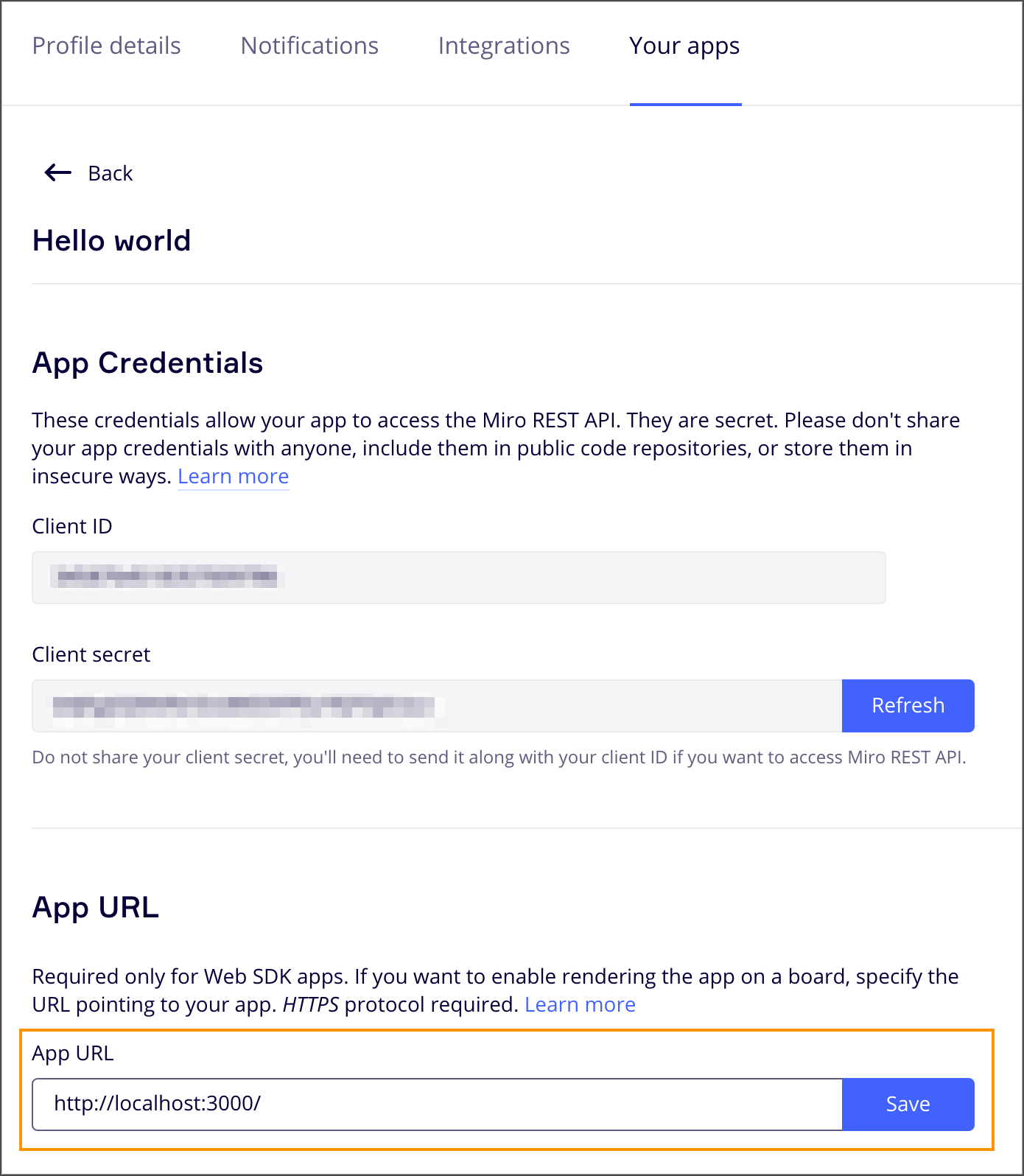This screenshot has height=1176, width=1024.
Task: Click the blurred Client ID value
Action: coord(167,578)
